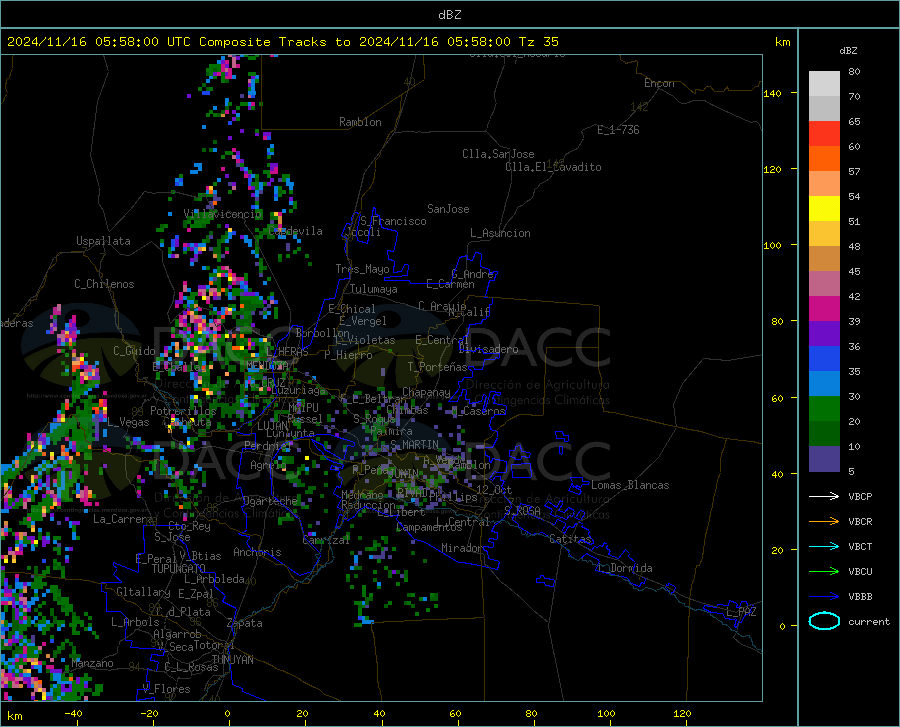Click the Divisadero map label
The image size is (900, 727).
488,349
